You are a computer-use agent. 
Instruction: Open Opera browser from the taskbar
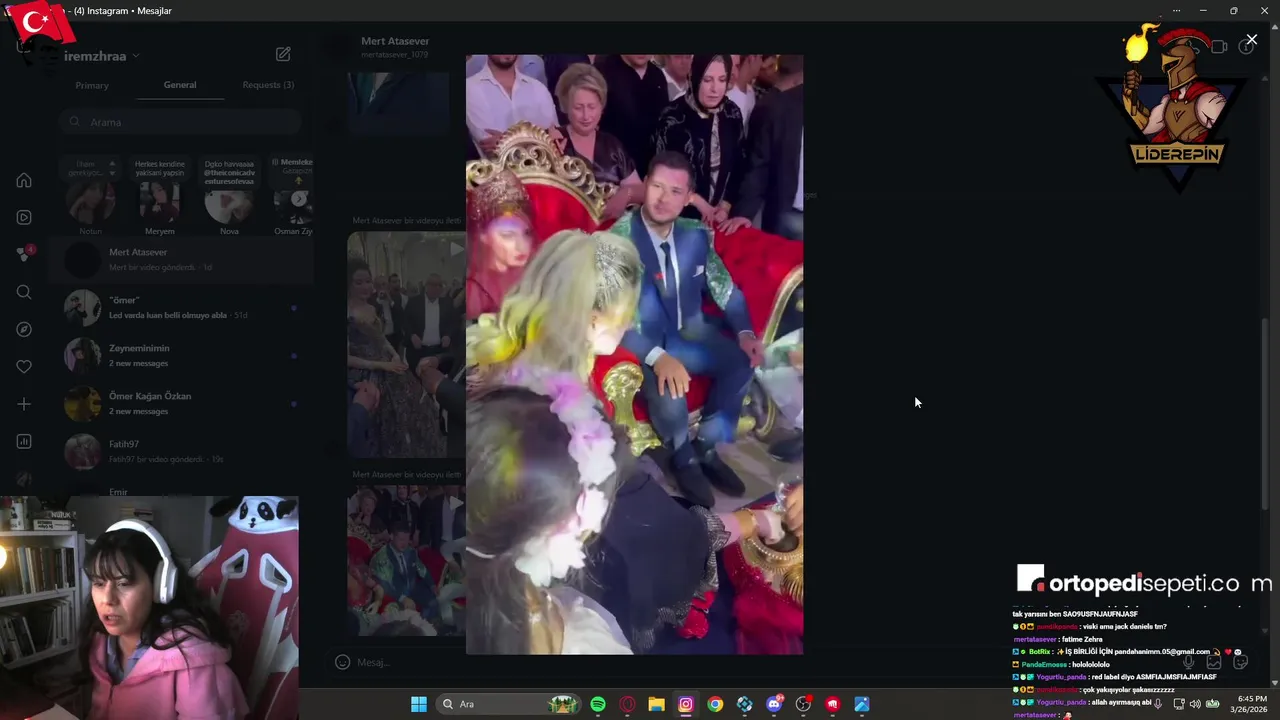coord(627,704)
